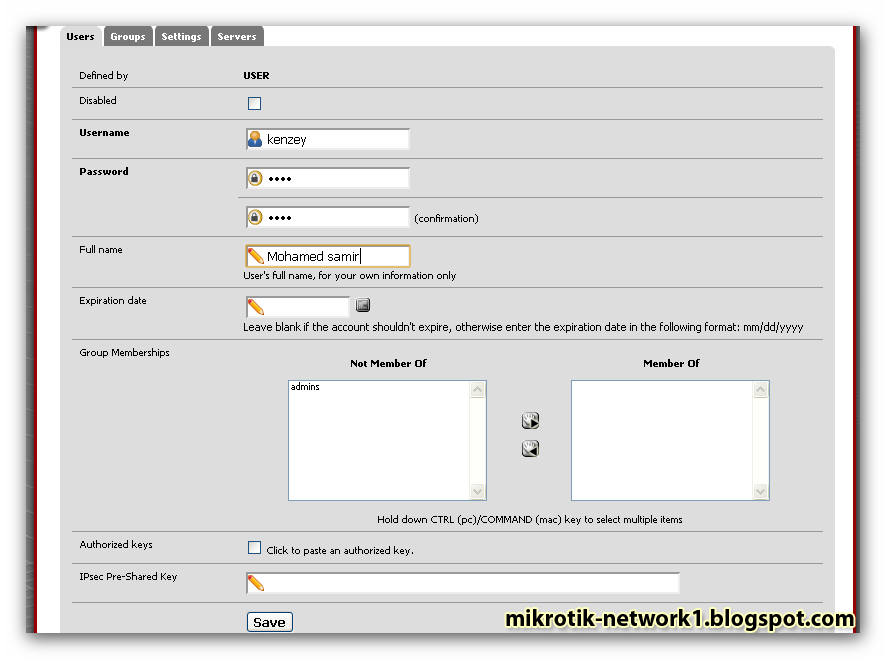Click the Group Memberships label
Image resolution: width=886 pixels, height=659 pixels.
pos(124,353)
